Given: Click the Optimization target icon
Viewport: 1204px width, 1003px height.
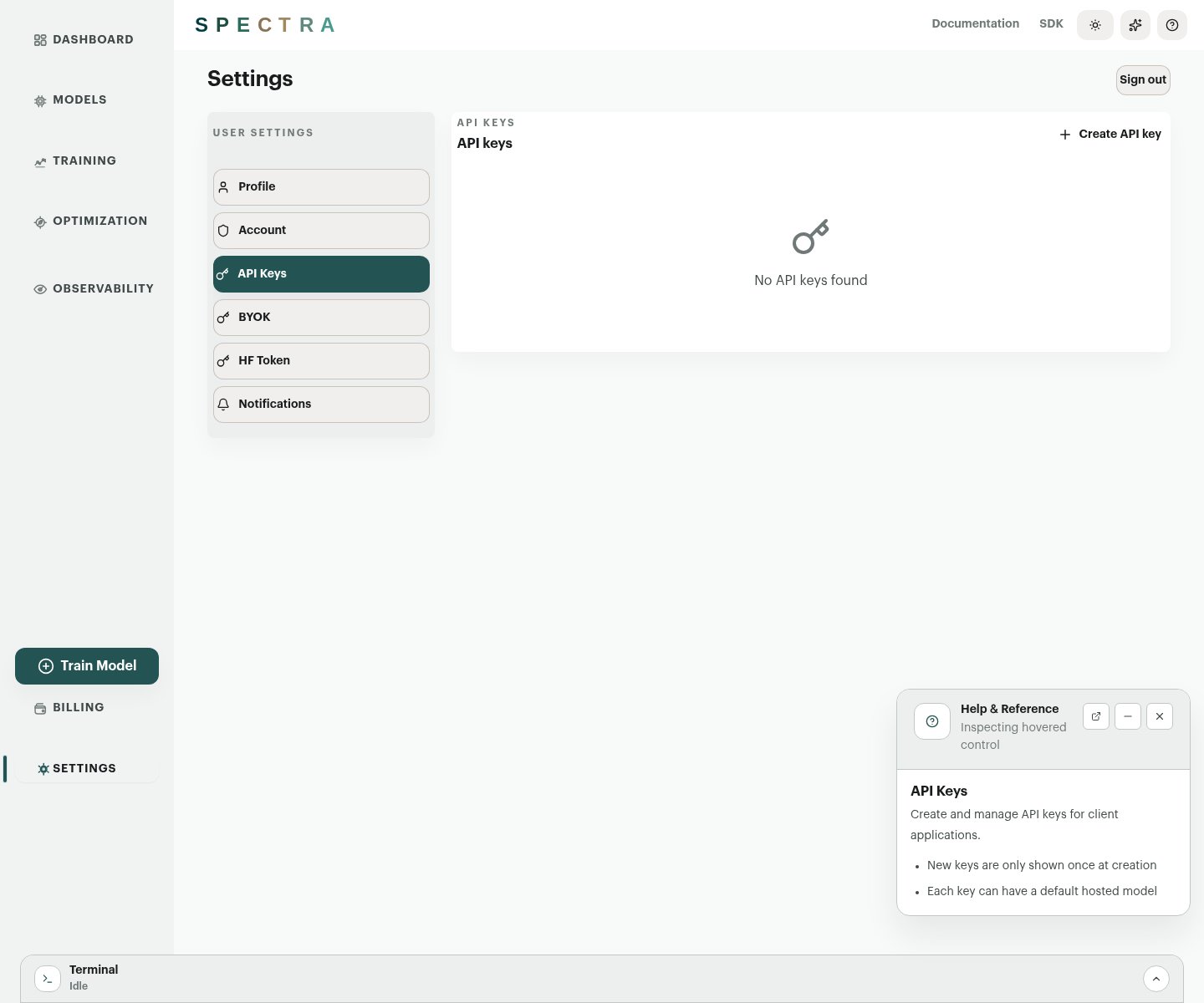Looking at the screenshot, I should coord(40,222).
